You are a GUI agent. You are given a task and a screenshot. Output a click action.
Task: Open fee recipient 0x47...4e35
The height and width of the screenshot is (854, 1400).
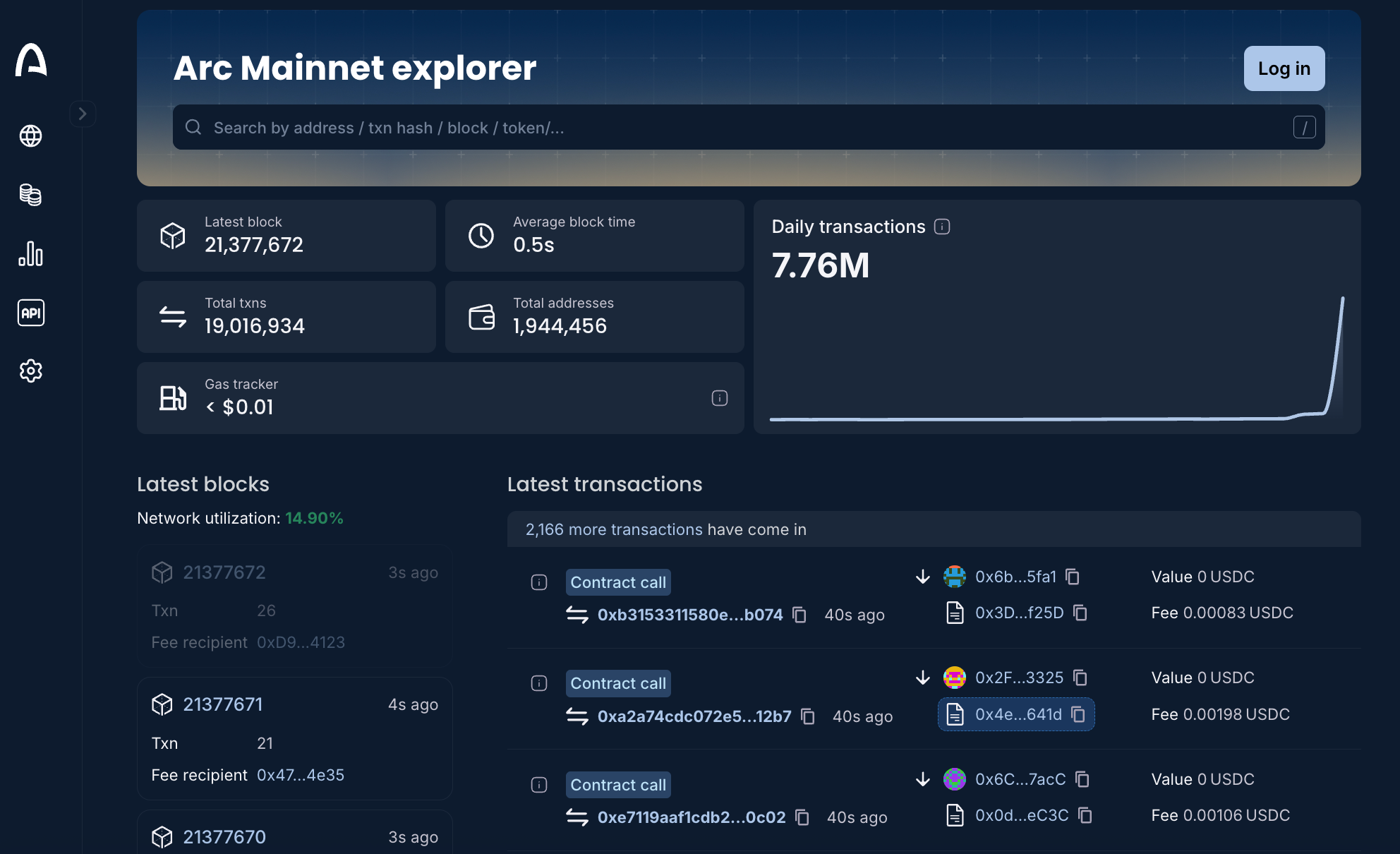(x=301, y=775)
